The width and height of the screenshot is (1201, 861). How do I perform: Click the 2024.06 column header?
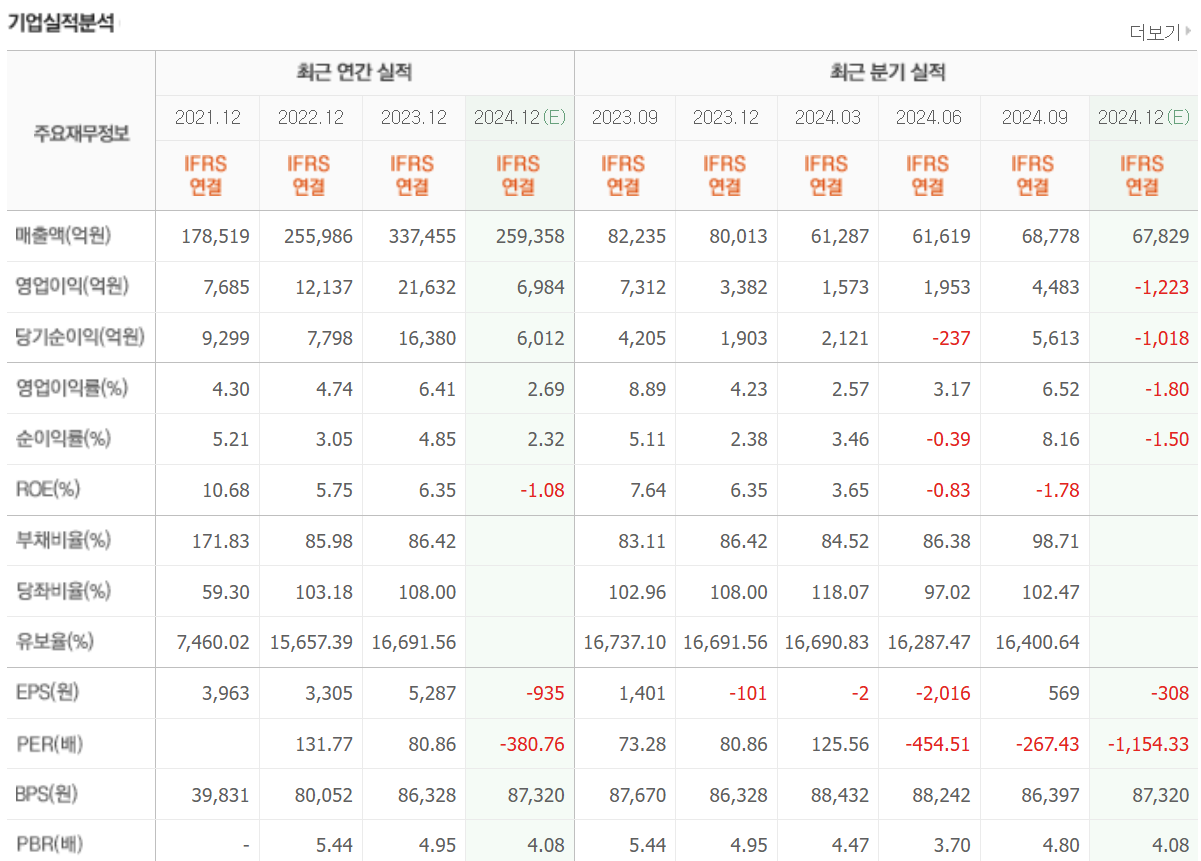click(x=929, y=117)
